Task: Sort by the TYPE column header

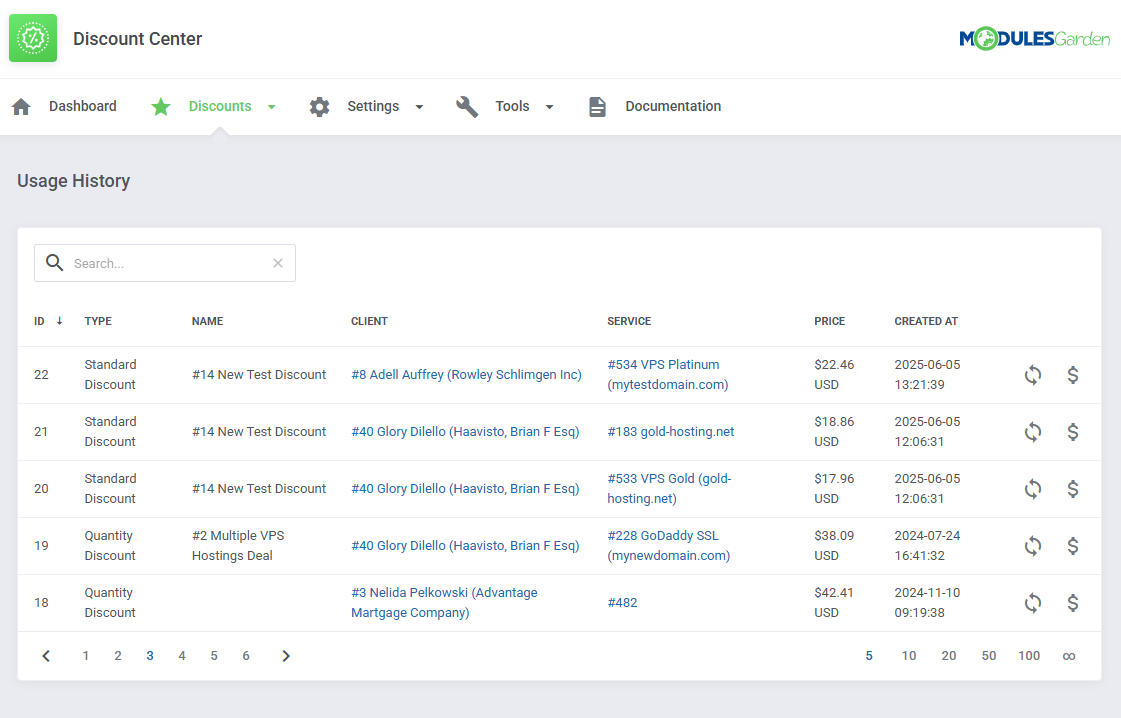Action: [x=98, y=321]
